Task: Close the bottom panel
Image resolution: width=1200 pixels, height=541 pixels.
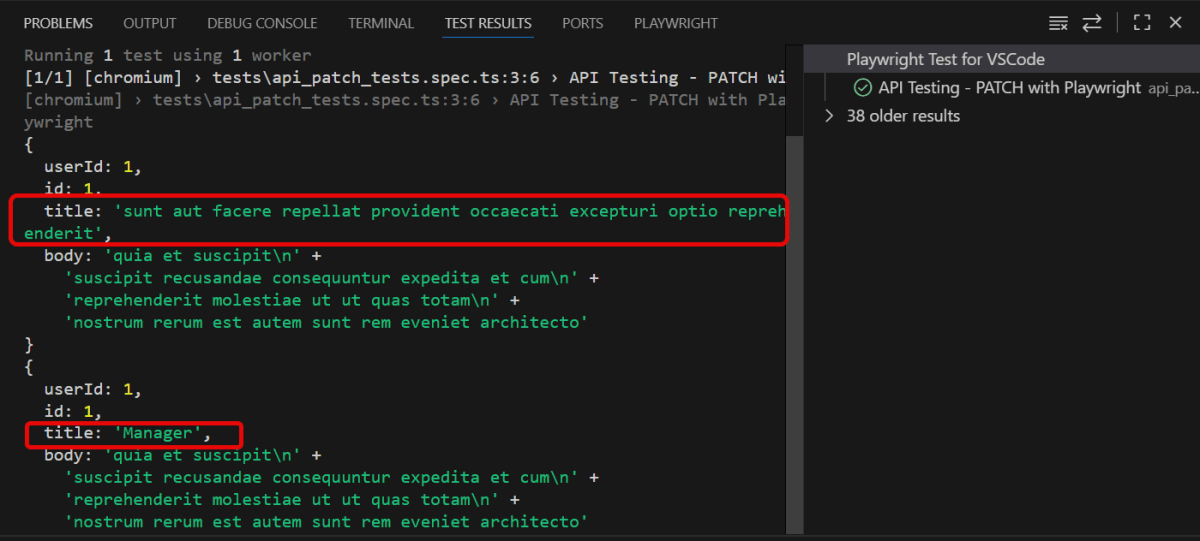Action: tap(1175, 23)
